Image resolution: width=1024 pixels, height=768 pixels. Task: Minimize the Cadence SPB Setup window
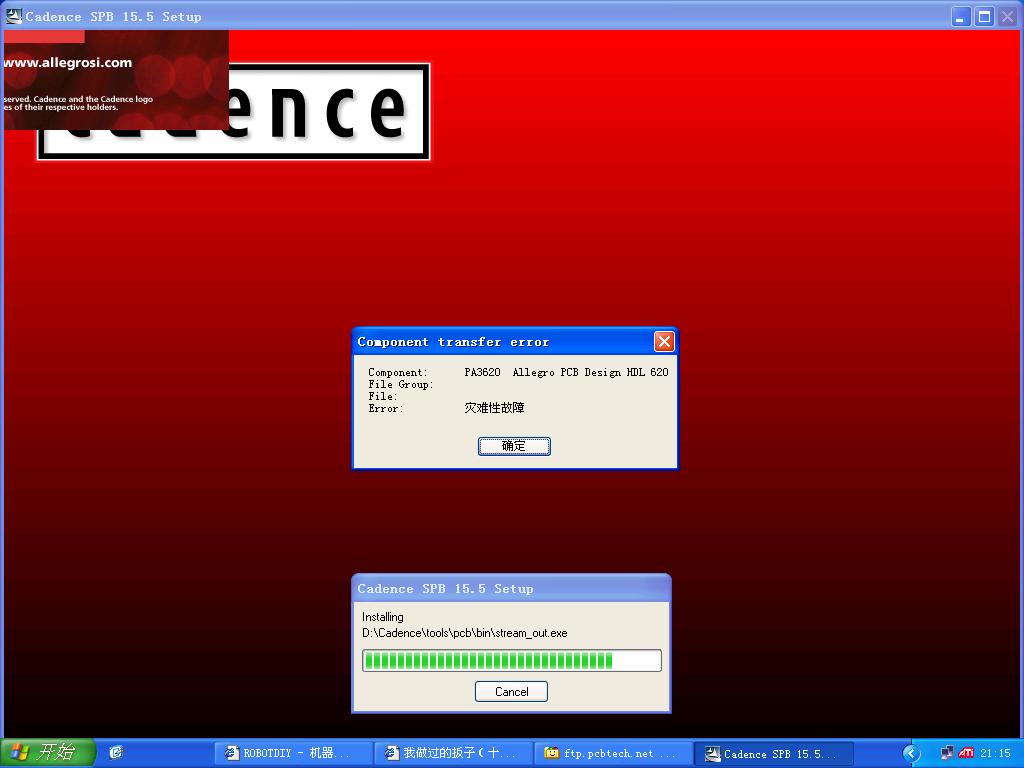960,16
